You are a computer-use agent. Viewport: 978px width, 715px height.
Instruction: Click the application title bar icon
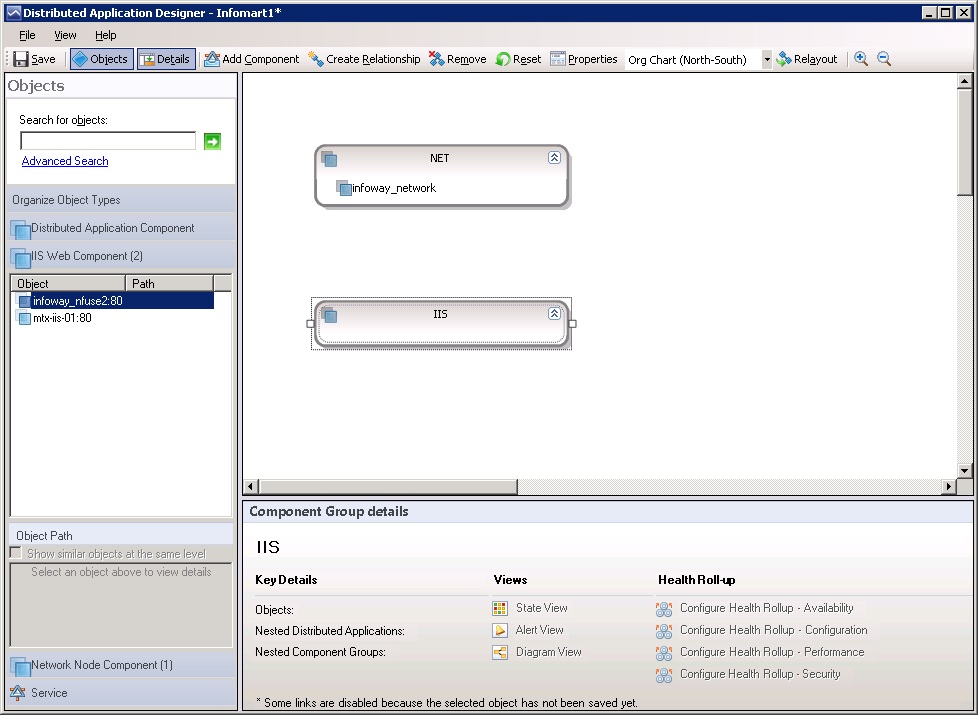(x=13, y=12)
